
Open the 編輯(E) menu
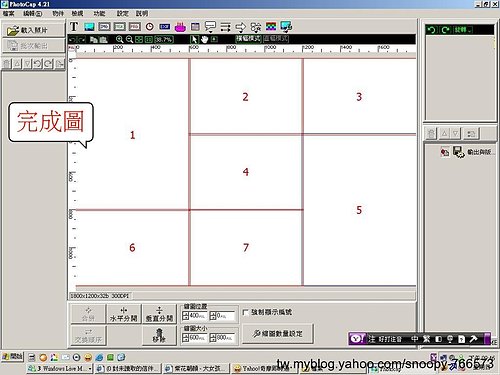(x=33, y=13)
